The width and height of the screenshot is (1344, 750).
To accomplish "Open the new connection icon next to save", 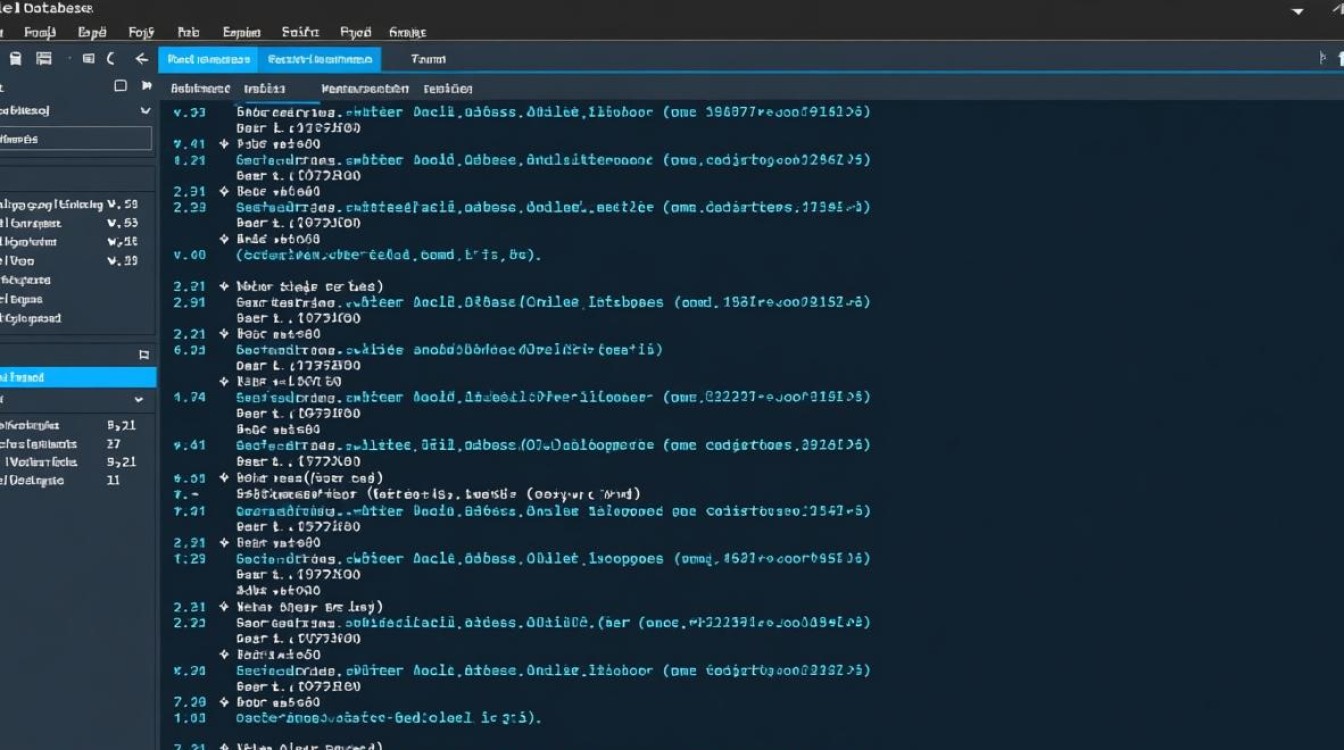I will (44, 58).
